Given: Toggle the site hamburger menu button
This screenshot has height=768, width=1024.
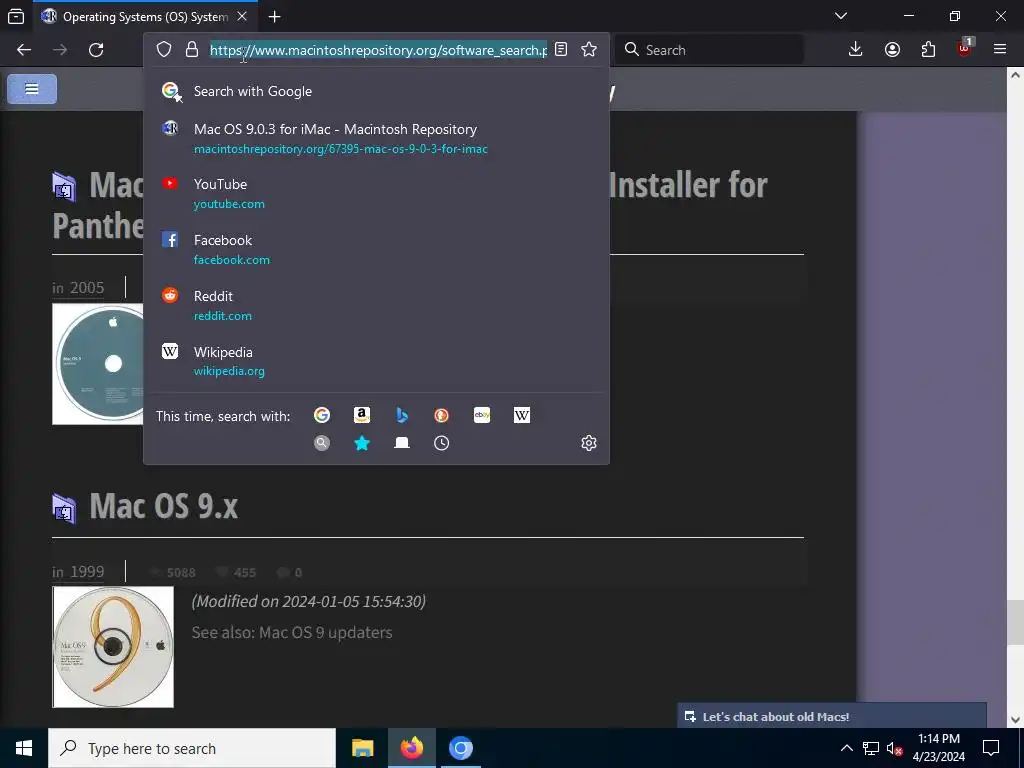Looking at the screenshot, I should (32, 89).
